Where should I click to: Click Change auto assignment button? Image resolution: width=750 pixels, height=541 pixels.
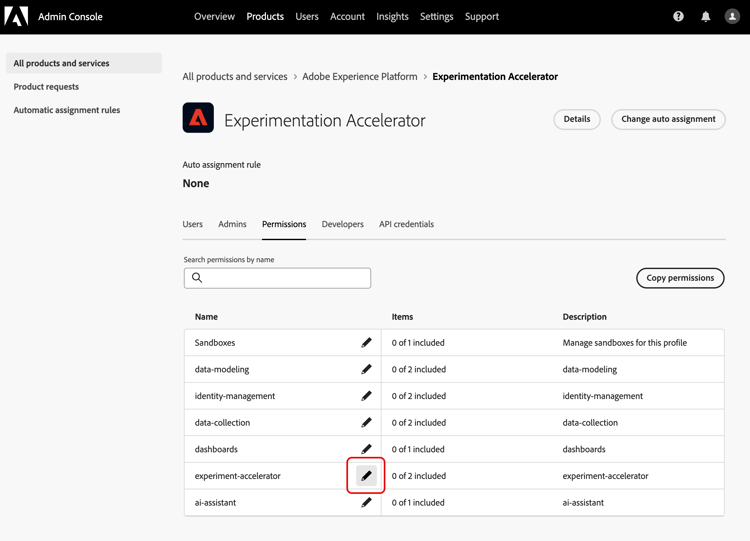click(x=668, y=119)
